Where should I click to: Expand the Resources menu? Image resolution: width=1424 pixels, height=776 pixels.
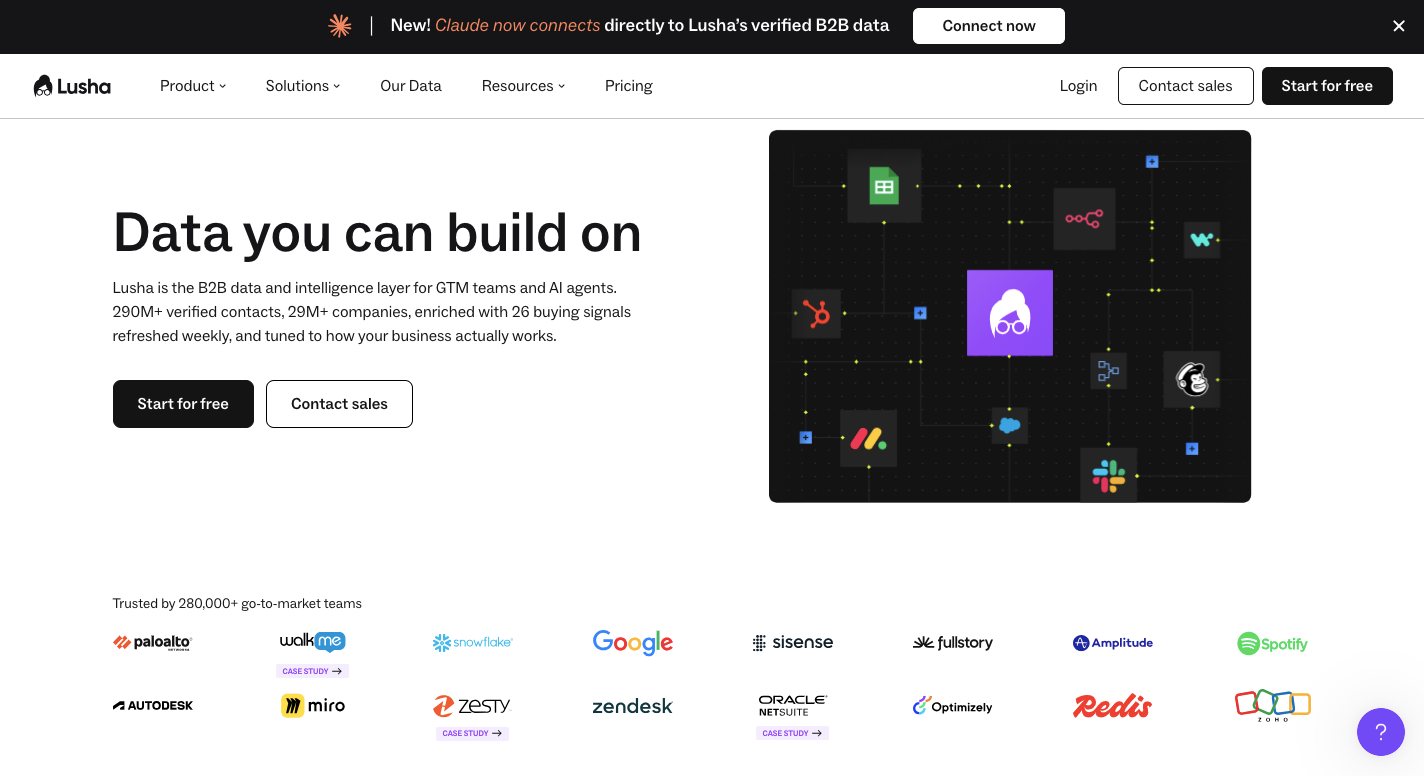pos(523,86)
